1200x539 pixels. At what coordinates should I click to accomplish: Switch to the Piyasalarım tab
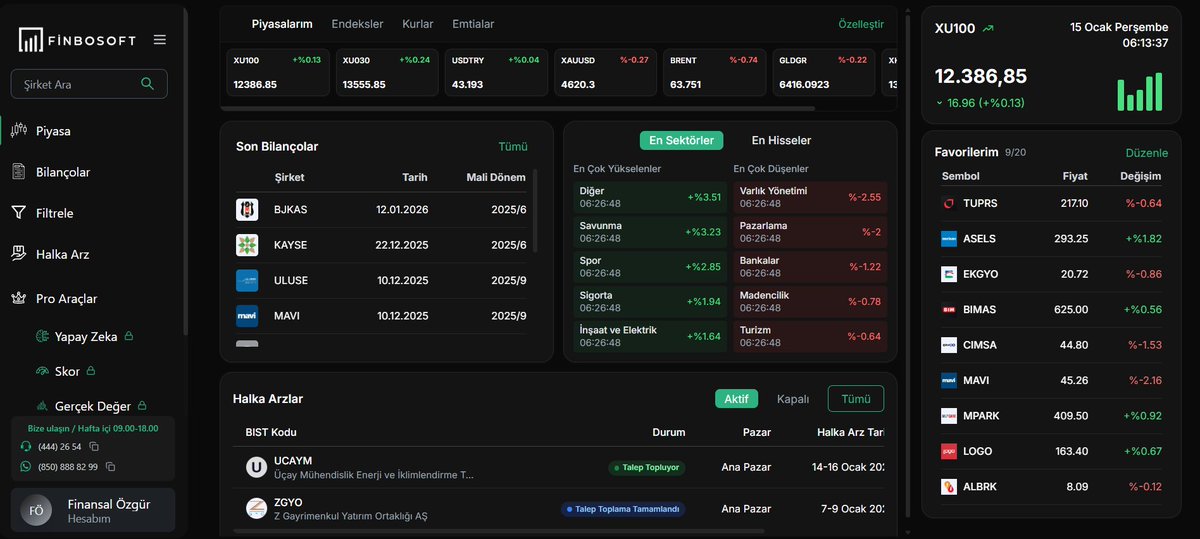282,24
